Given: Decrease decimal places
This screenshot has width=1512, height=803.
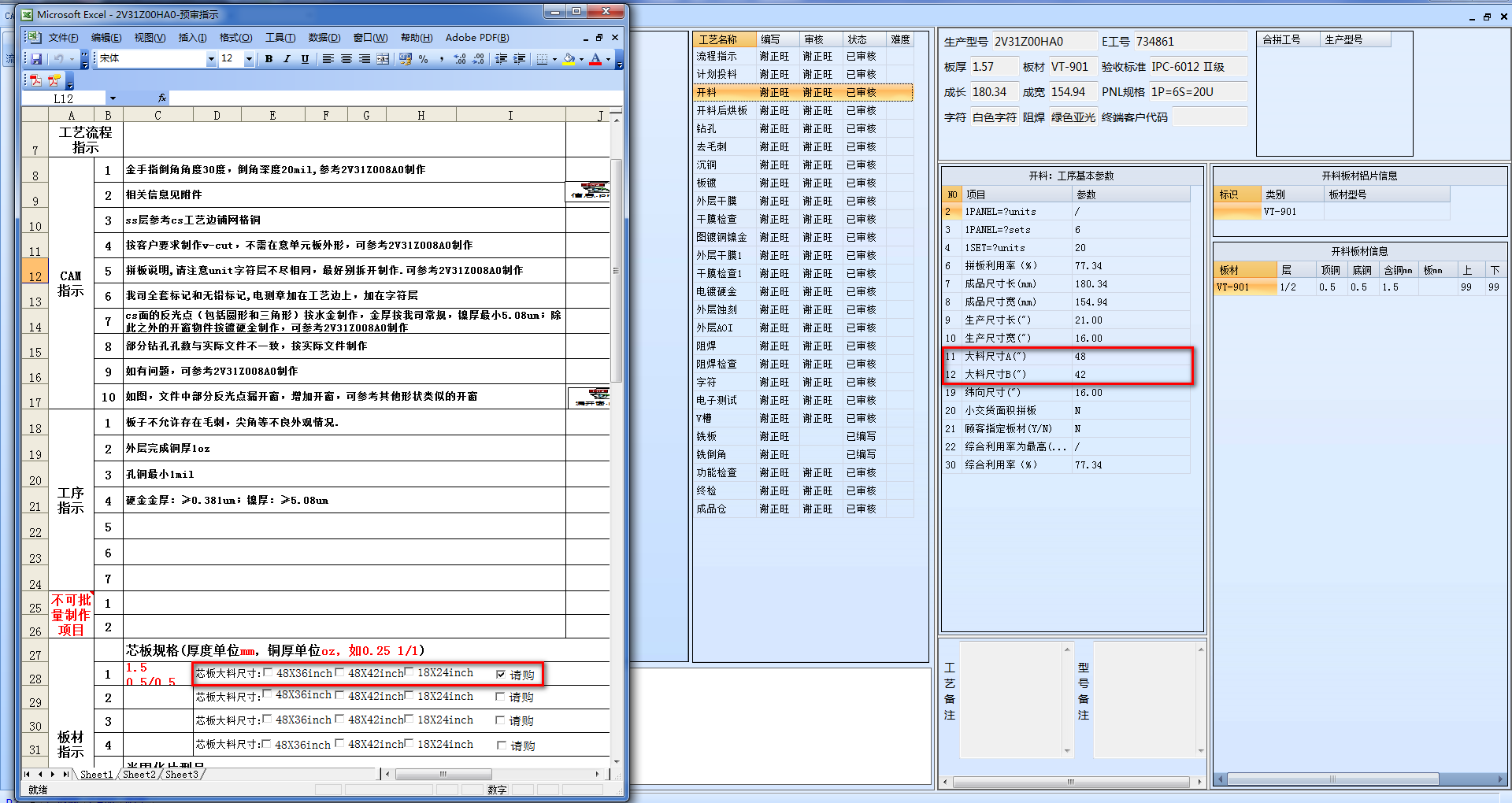Looking at the screenshot, I should click(478, 59).
